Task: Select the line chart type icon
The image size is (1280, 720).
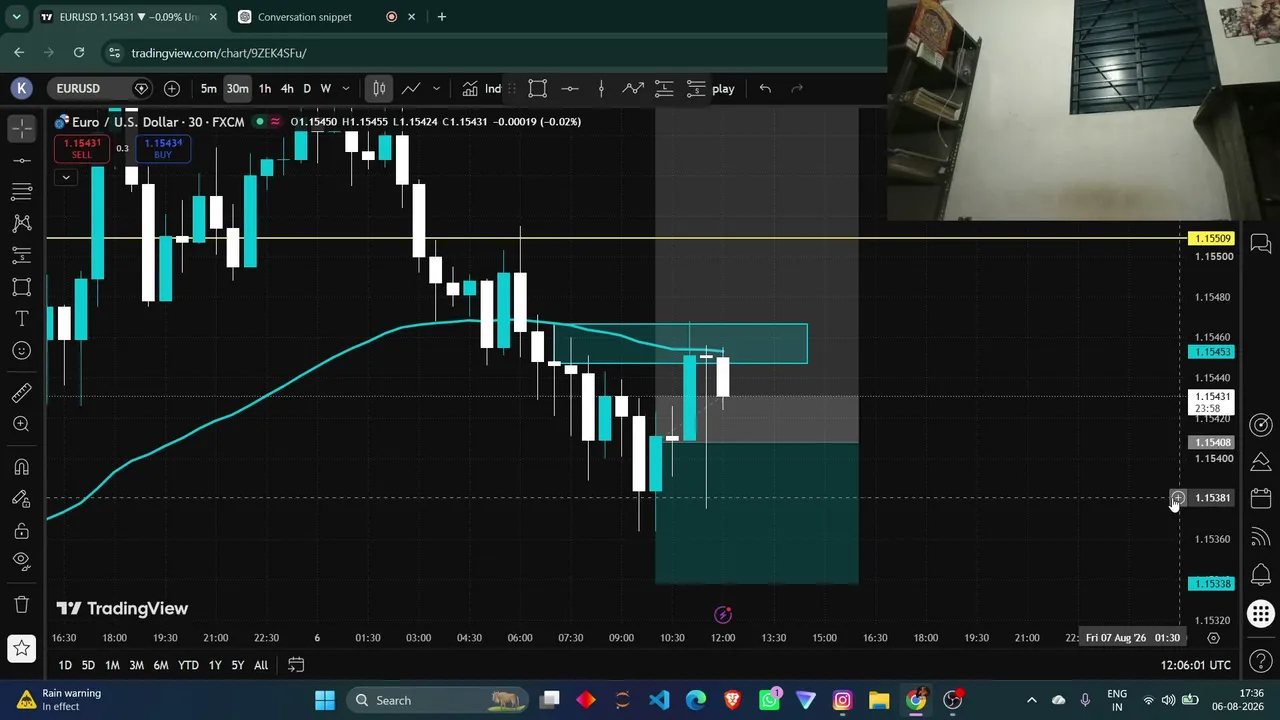Action: [411, 89]
